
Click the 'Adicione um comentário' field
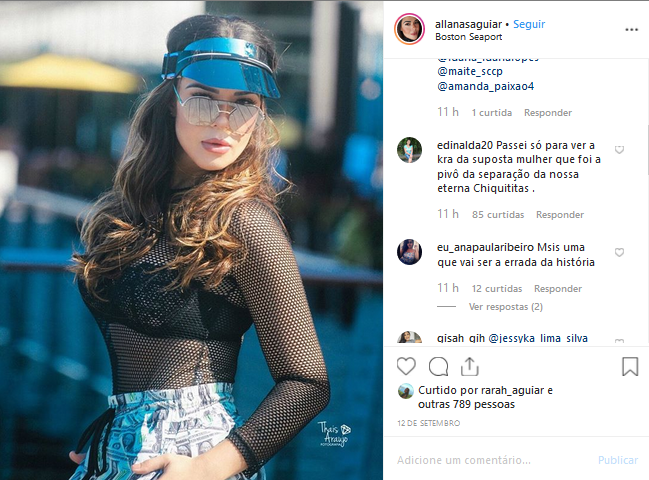(x=493, y=460)
